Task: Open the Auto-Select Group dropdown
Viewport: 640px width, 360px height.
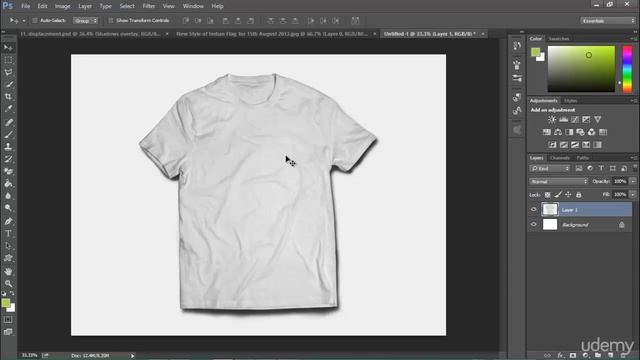Action: (85, 20)
